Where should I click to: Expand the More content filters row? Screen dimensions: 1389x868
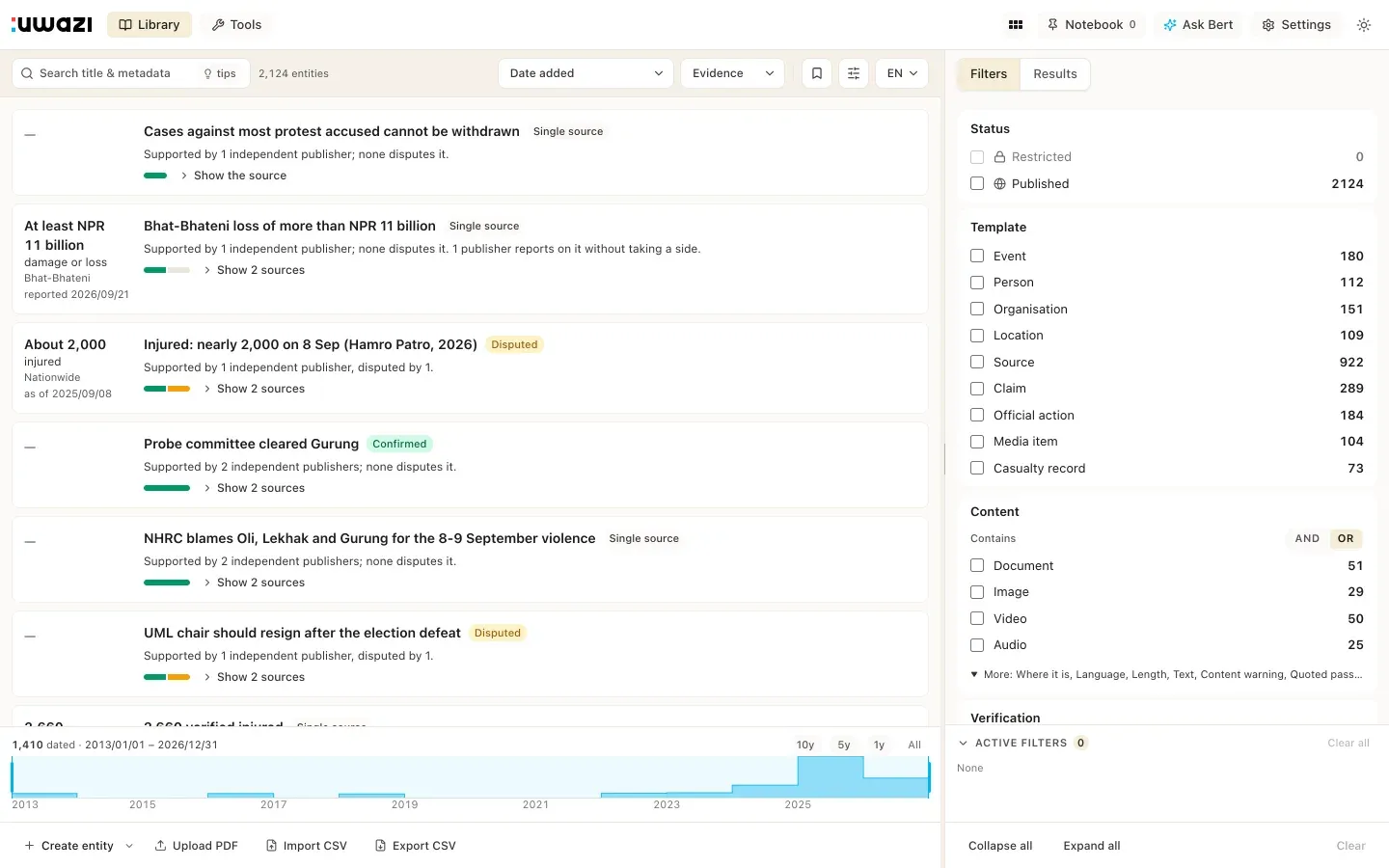coord(1166,674)
